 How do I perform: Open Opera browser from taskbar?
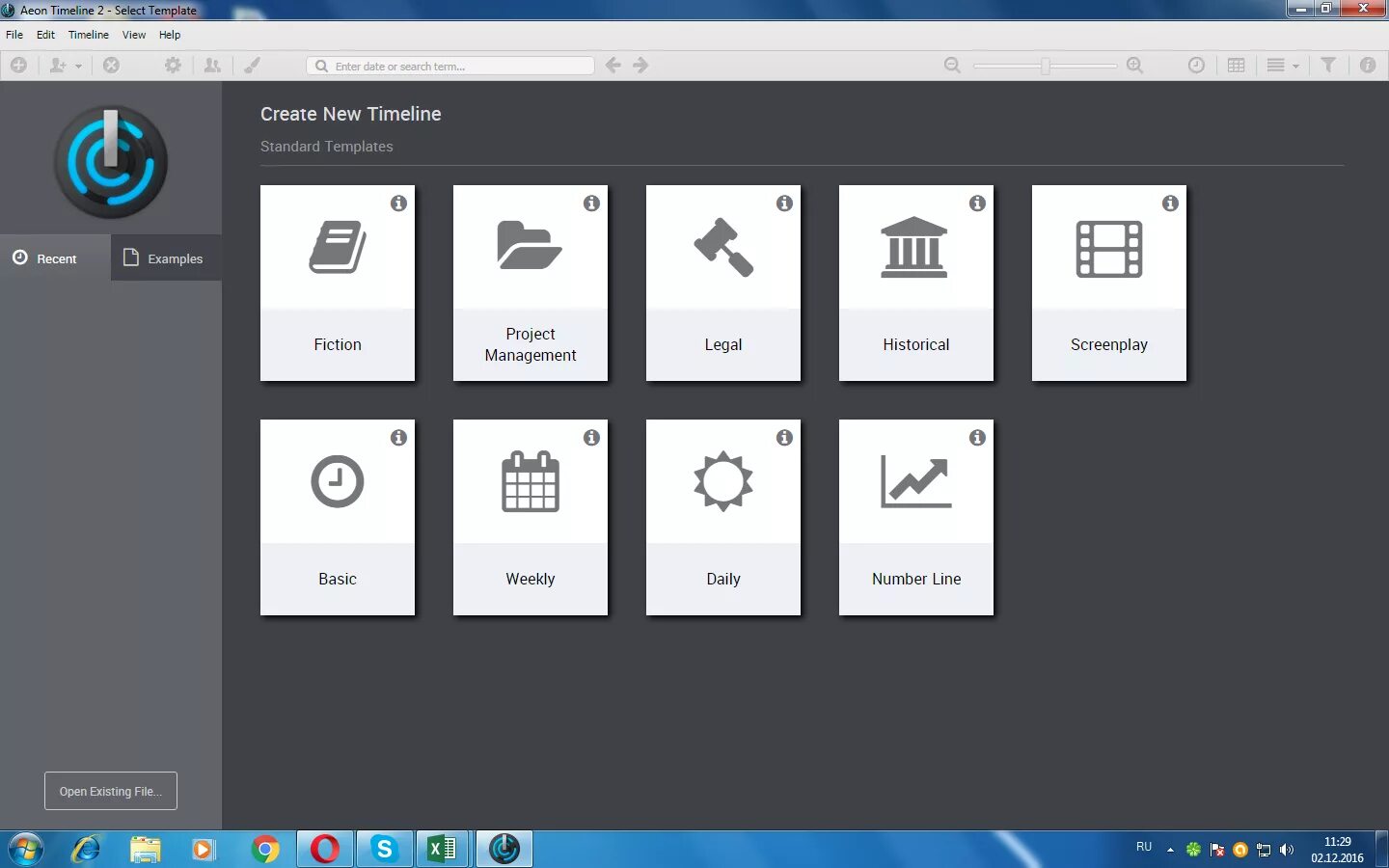(x=325, y=849)
